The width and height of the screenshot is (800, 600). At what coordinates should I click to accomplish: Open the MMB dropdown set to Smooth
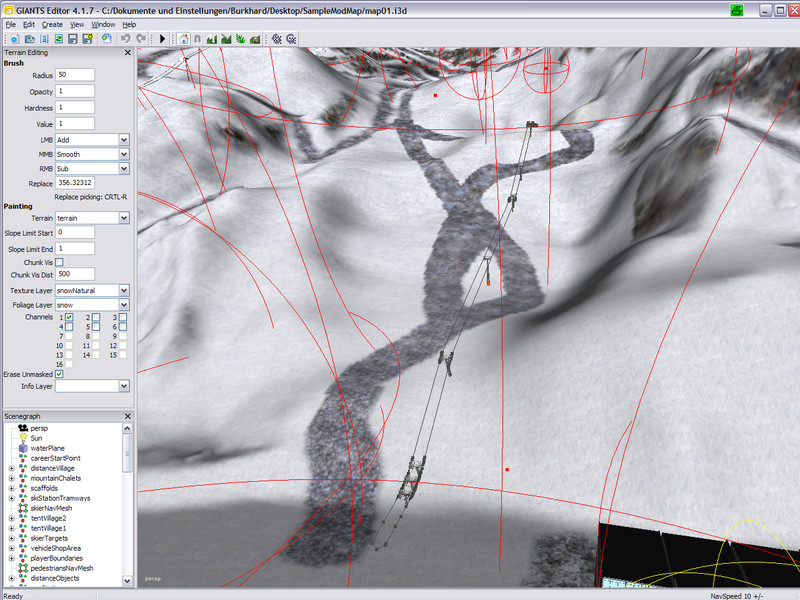[92, 154]
